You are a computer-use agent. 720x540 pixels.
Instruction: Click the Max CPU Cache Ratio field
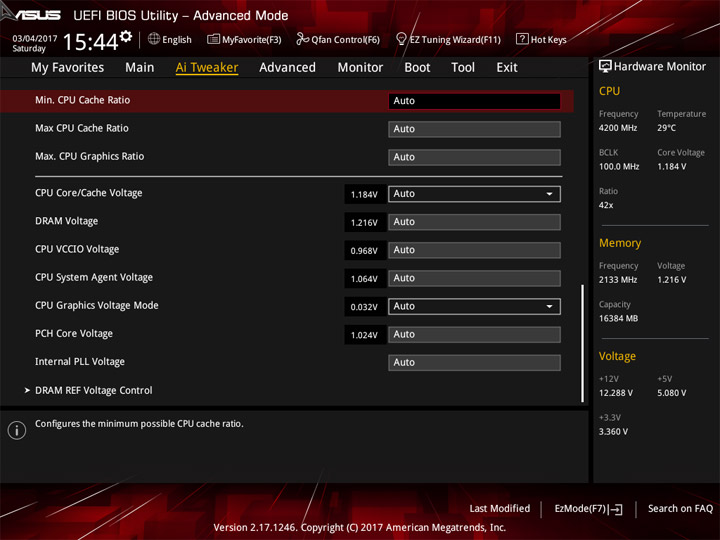[474, 129]
